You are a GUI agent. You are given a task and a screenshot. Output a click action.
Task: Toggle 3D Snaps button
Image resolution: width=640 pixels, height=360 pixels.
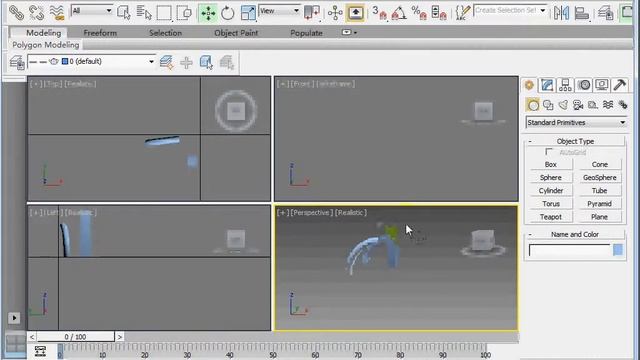(x=380, y=13)
